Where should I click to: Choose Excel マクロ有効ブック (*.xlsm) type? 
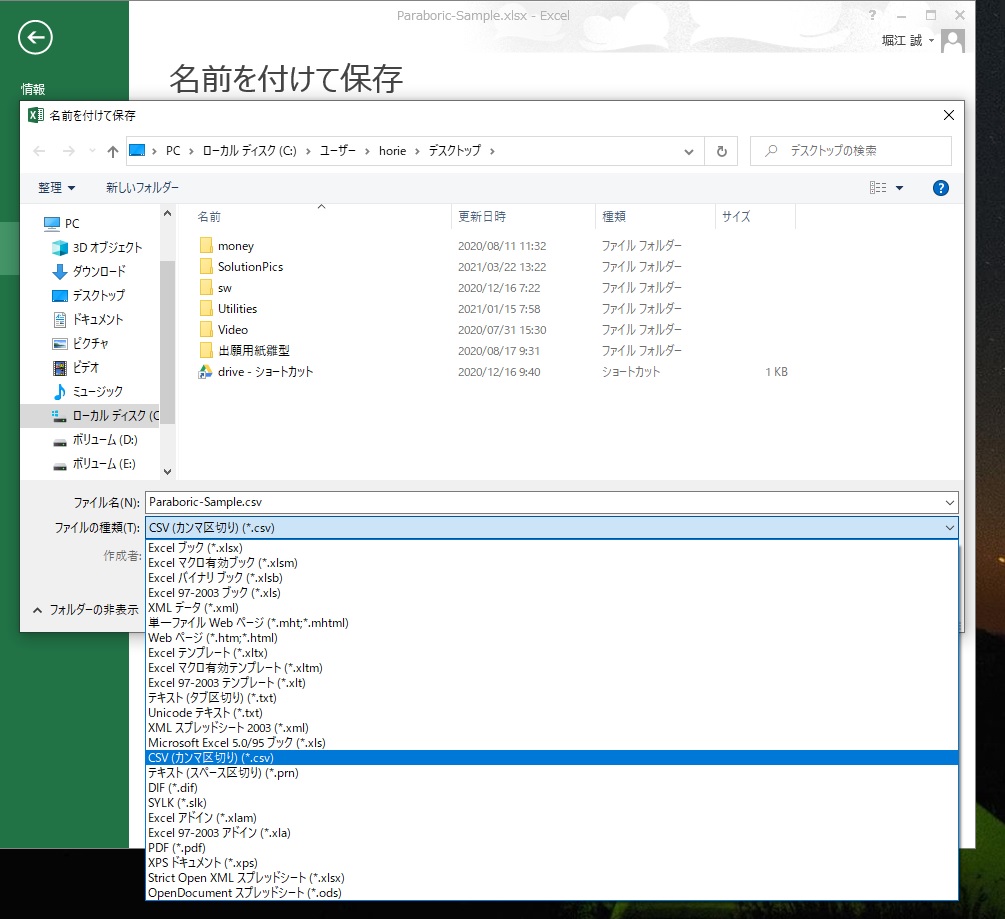552,563
